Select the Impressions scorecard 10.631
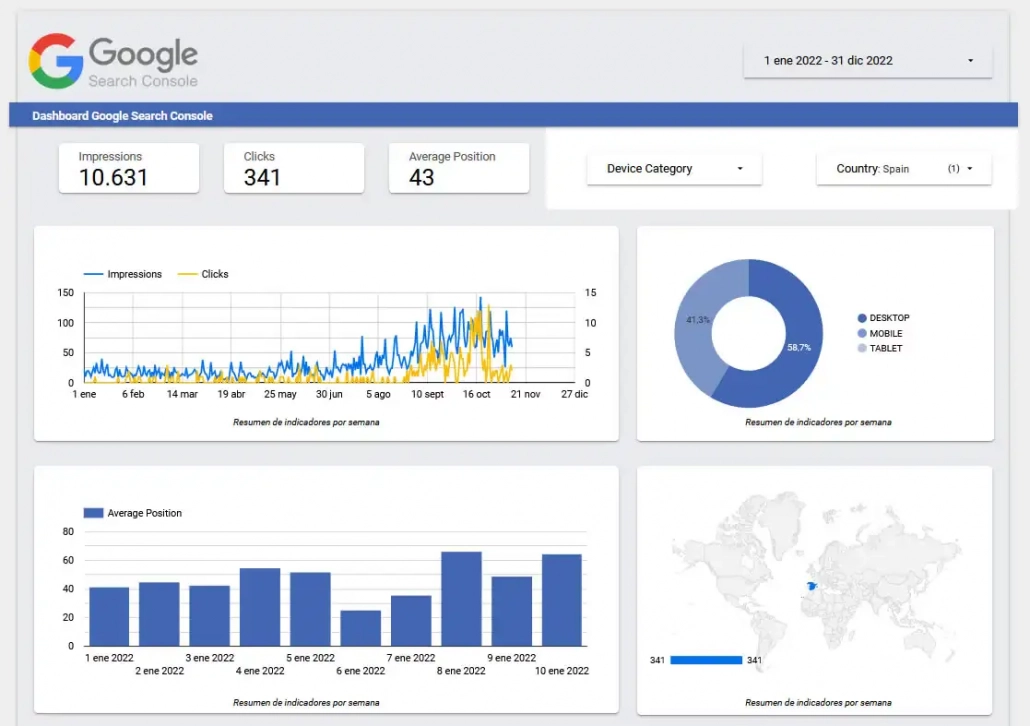Screen dimensions: 1030x726 [129, 168]
